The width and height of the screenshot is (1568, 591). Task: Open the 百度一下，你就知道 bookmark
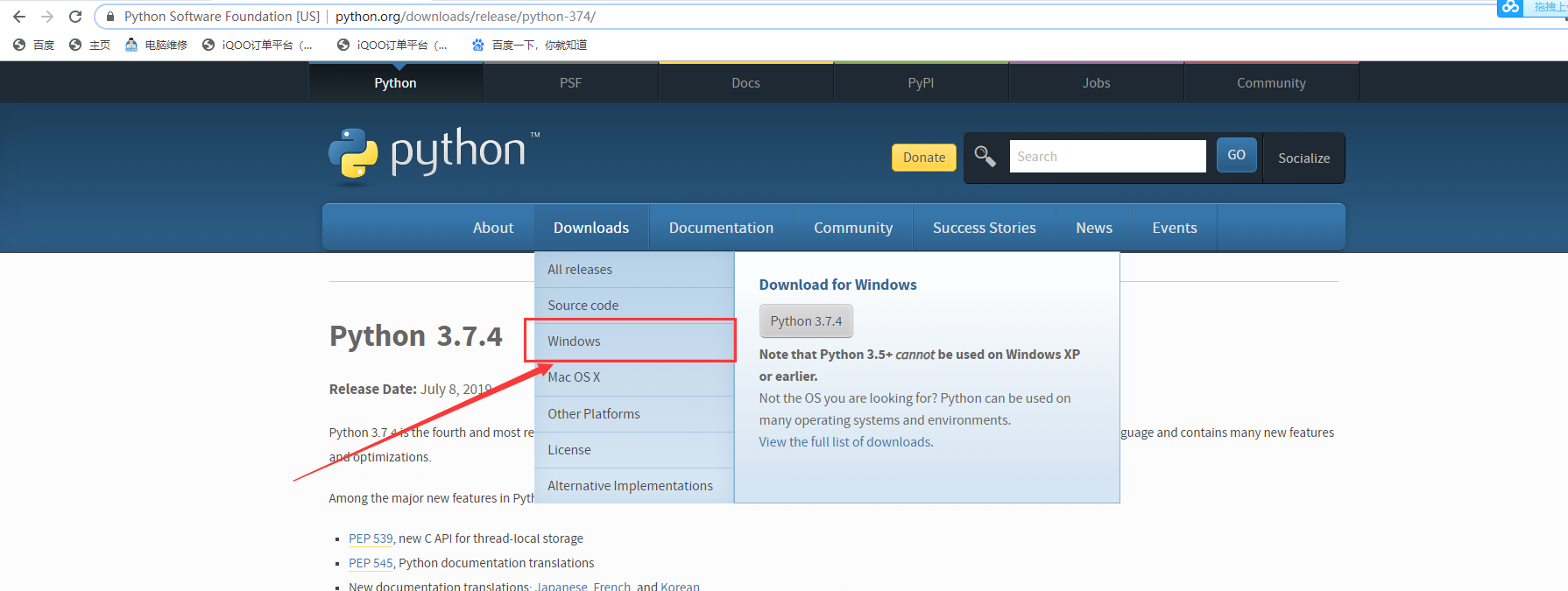pyautogui.click(x=529, y=45)
